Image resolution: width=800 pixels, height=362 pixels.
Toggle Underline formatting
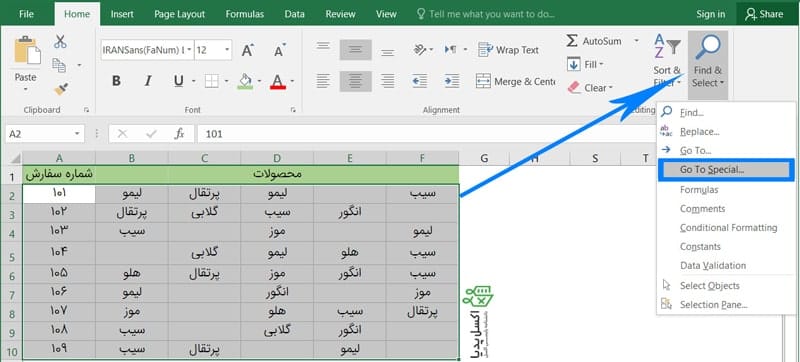pyautogui.click(x=178, y=81)
